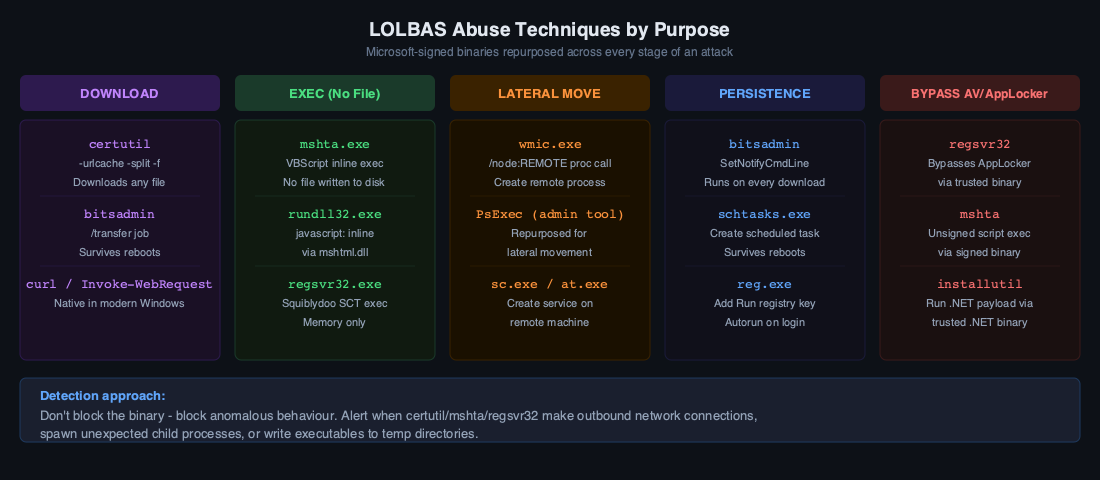Click "/node:REMOTE proc call" text
This screenshot has height=480, width=1100.
point(549,164)
